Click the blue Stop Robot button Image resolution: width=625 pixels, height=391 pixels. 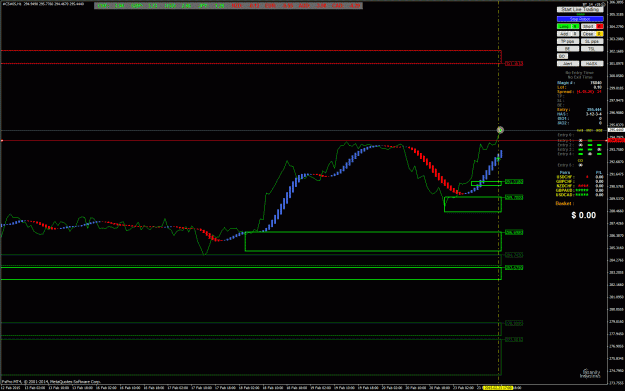580,19
